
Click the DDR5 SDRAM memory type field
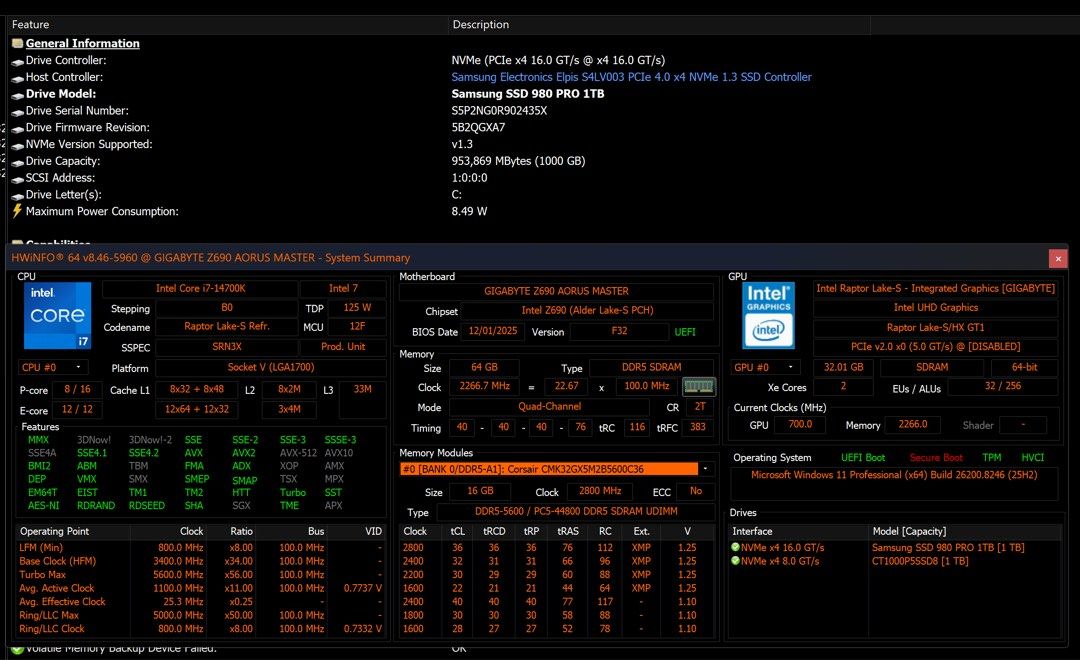tap(652, 367)
